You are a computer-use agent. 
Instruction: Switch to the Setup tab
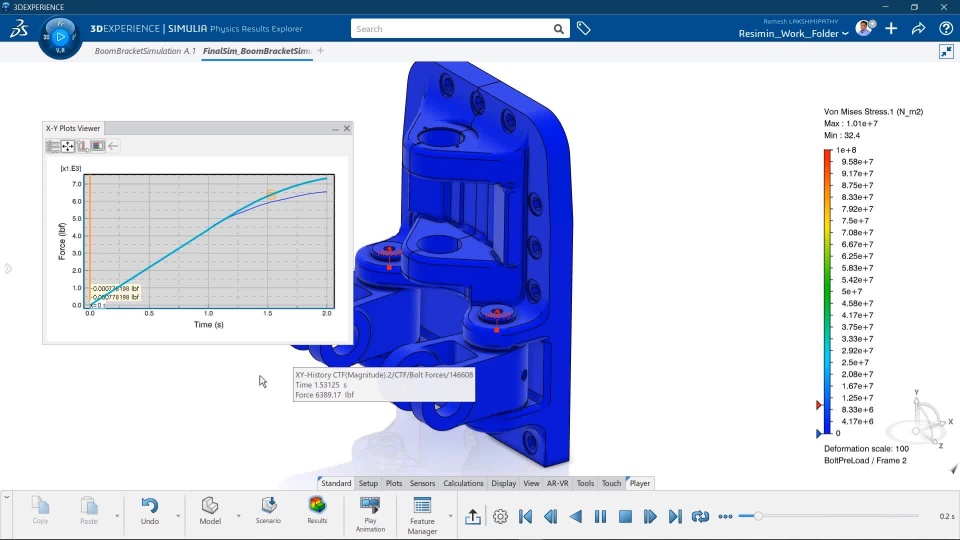point(368,483)
